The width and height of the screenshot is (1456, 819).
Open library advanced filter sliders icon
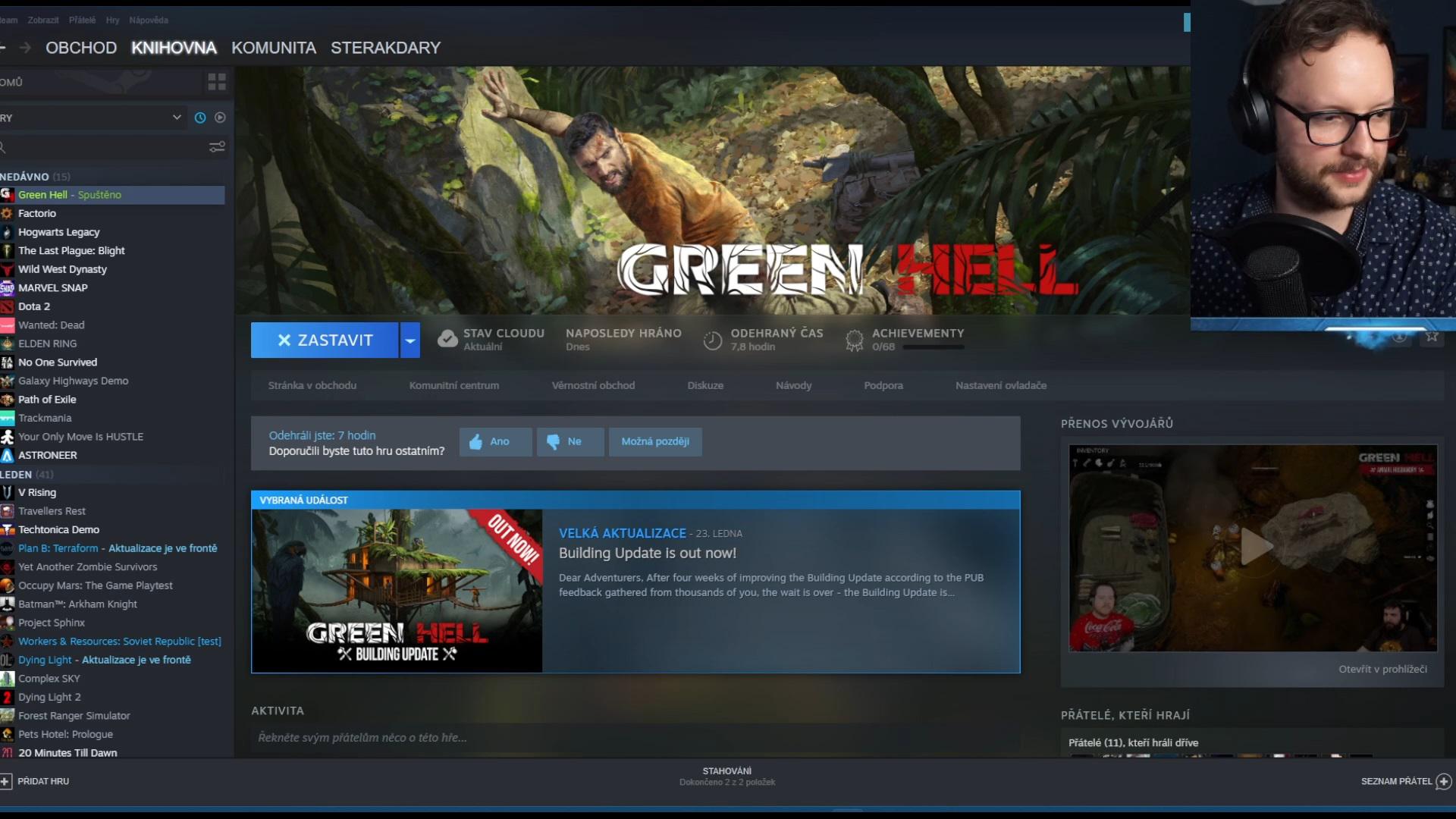217,147
